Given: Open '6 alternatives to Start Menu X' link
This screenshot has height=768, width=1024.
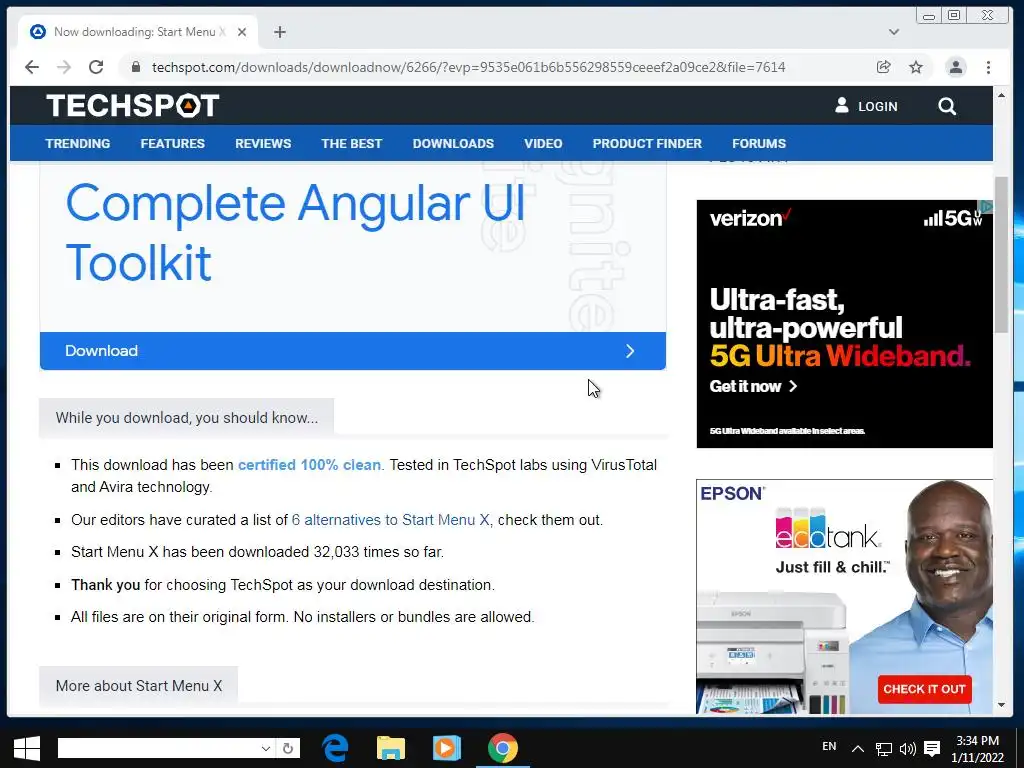Looking at the screenshot, I should 391,520.
